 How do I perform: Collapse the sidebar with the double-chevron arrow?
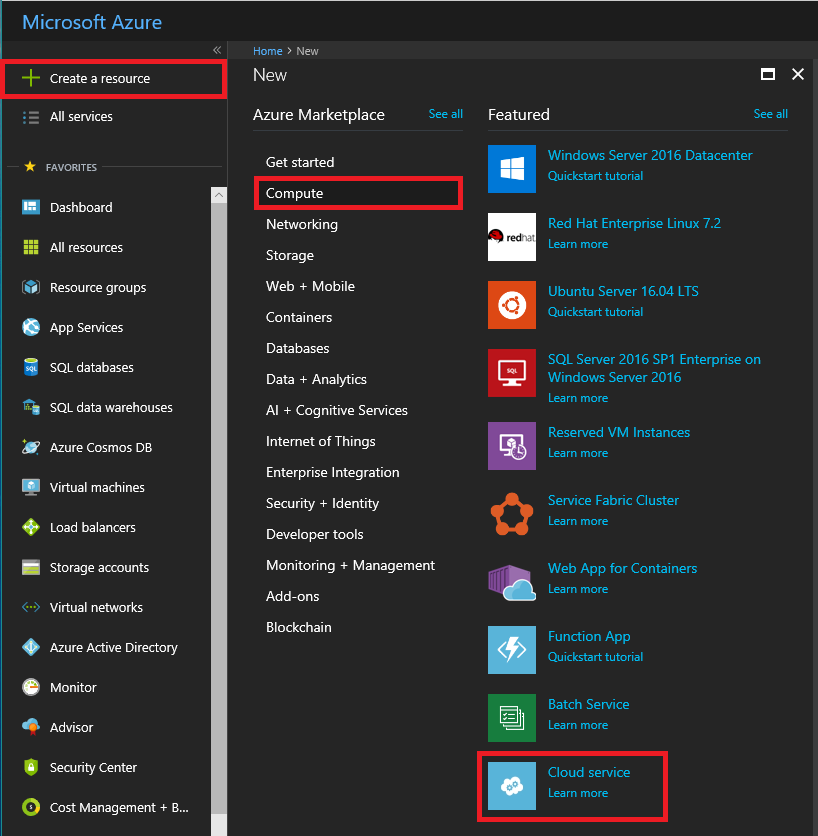[216, 50]
